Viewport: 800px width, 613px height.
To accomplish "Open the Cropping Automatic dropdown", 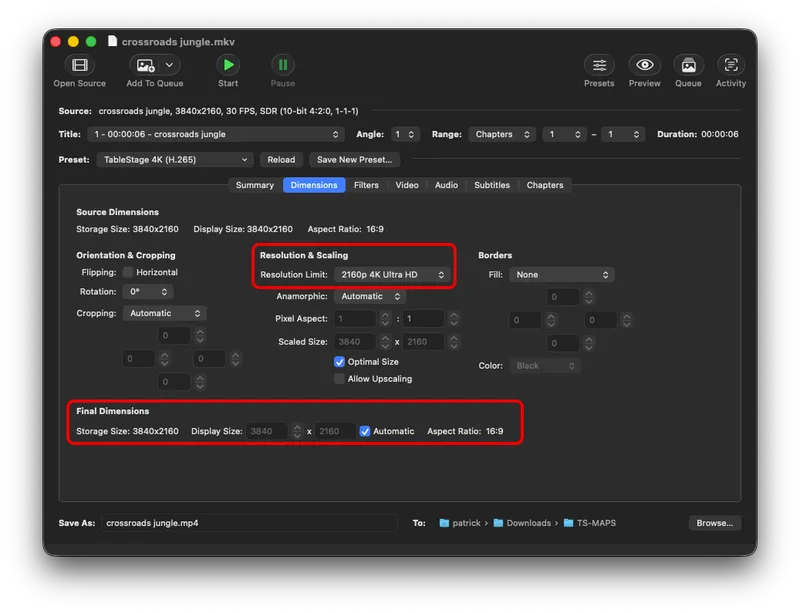I will [x=164, y=313].
